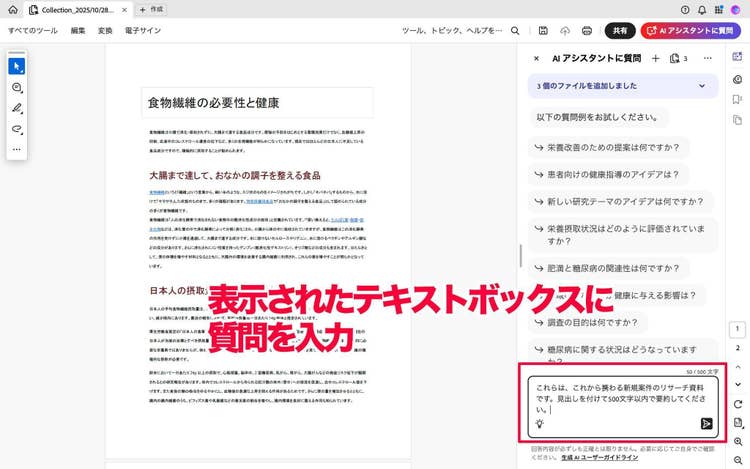Viewport: 750px width, 469px height.
Task: Click the printer icon
Action: click(x=586, y=31)
